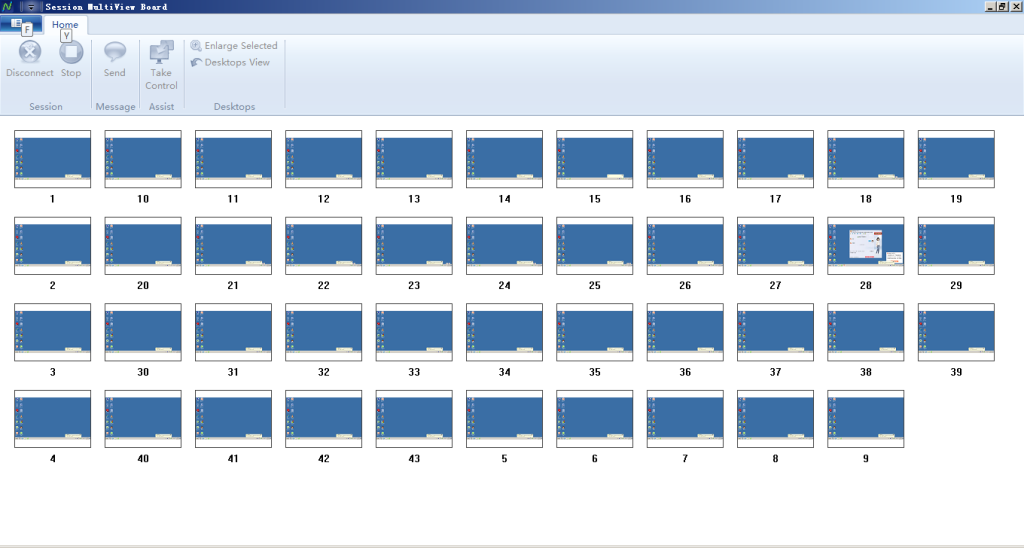The width and height of the screenshot is (1024, 548).
Task: Click the Send message speech bubble
Action: click(x=115, y=53)
